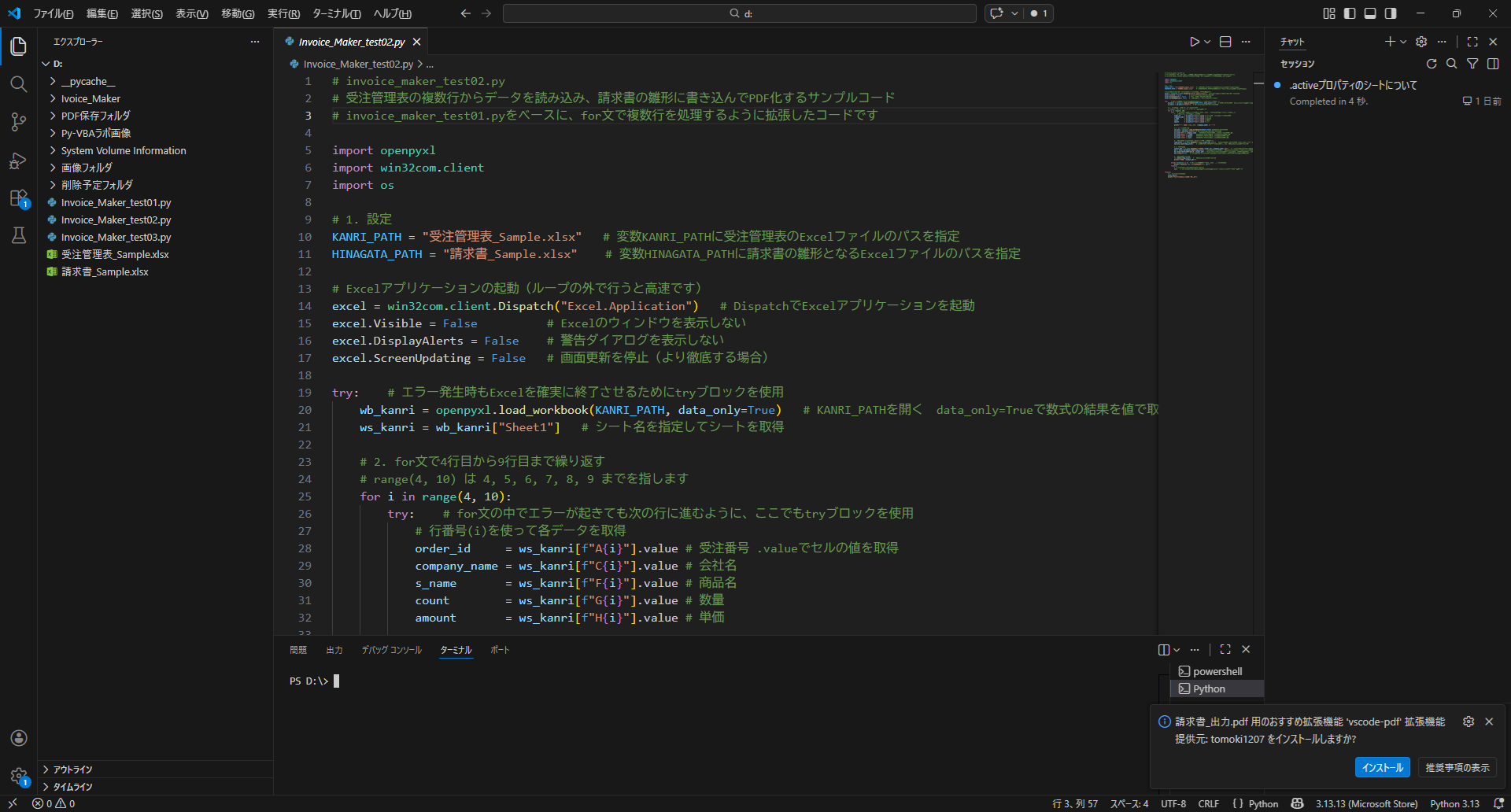Open the Search view in activity bar
The image size is (1511, 812).
pyautogui.click(x=19, y=84)
